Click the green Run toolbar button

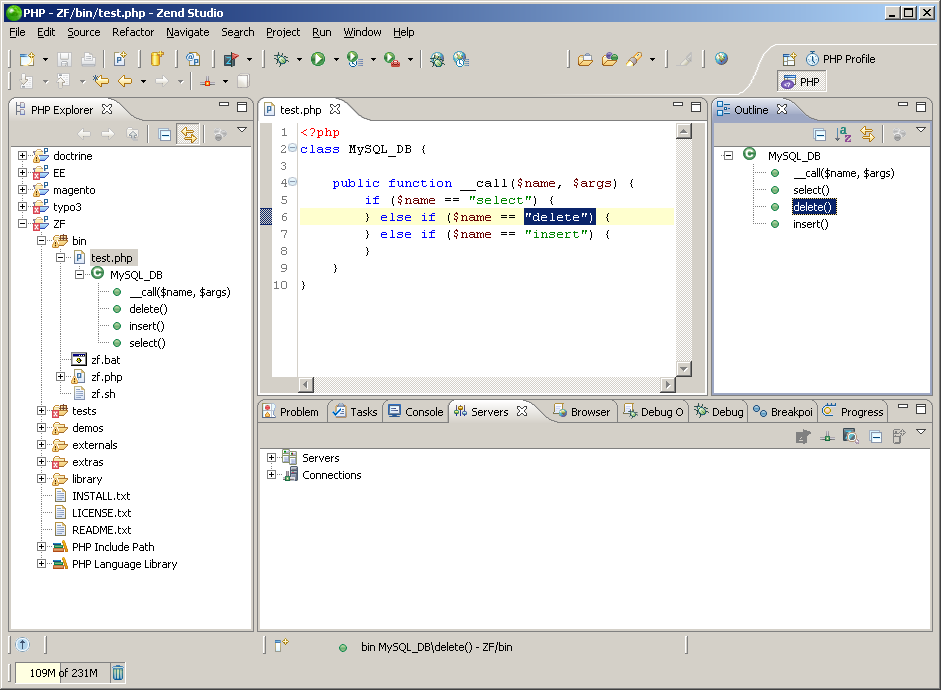point(318,59)
